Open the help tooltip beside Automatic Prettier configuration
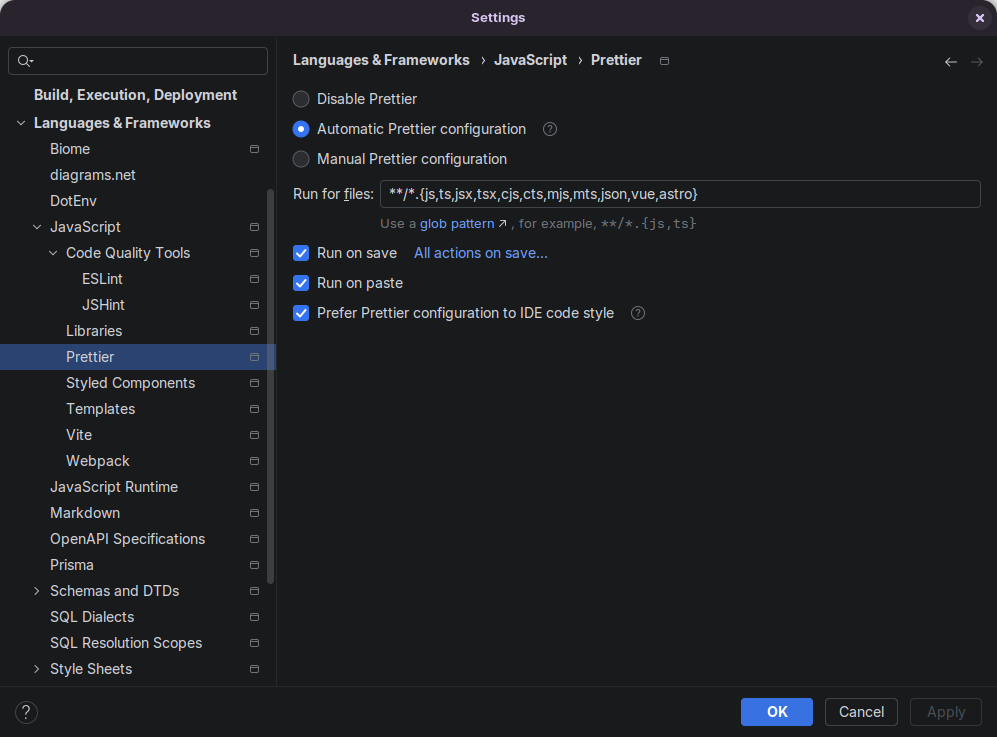Viewport: 997px width, 737px height. pos(549,129)
